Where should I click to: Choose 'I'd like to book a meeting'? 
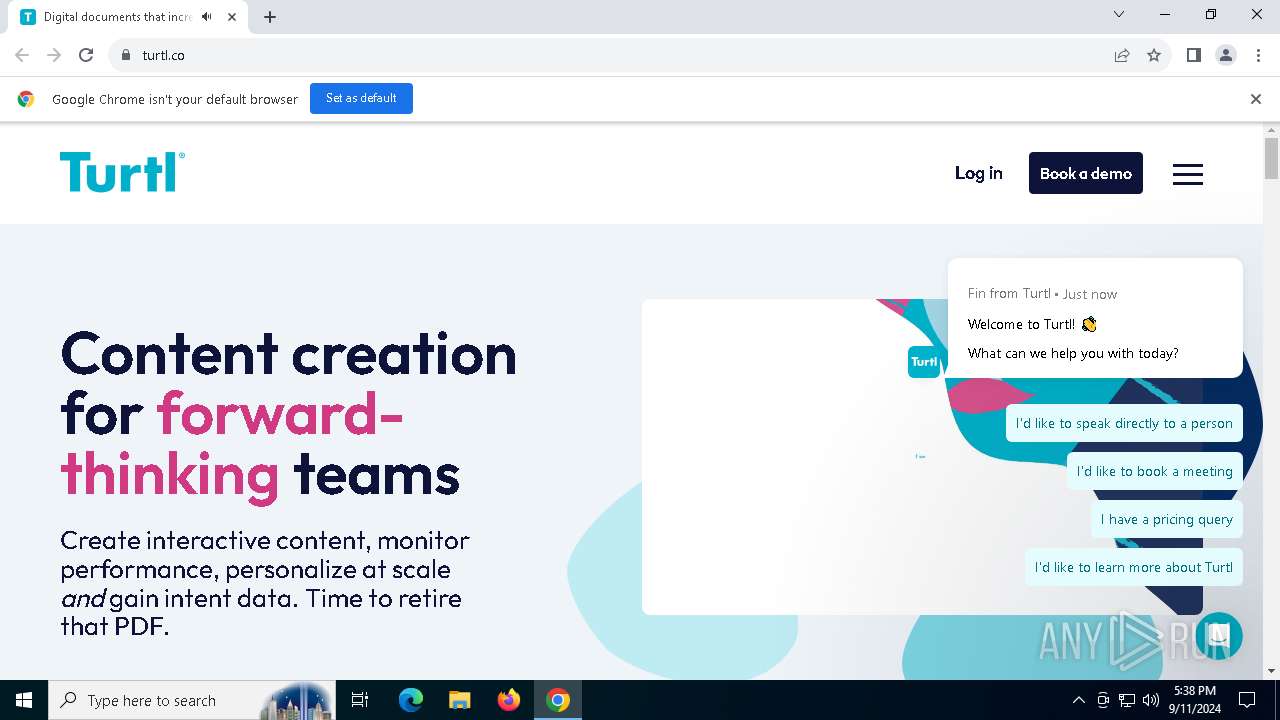click(x=1154, y=471)
